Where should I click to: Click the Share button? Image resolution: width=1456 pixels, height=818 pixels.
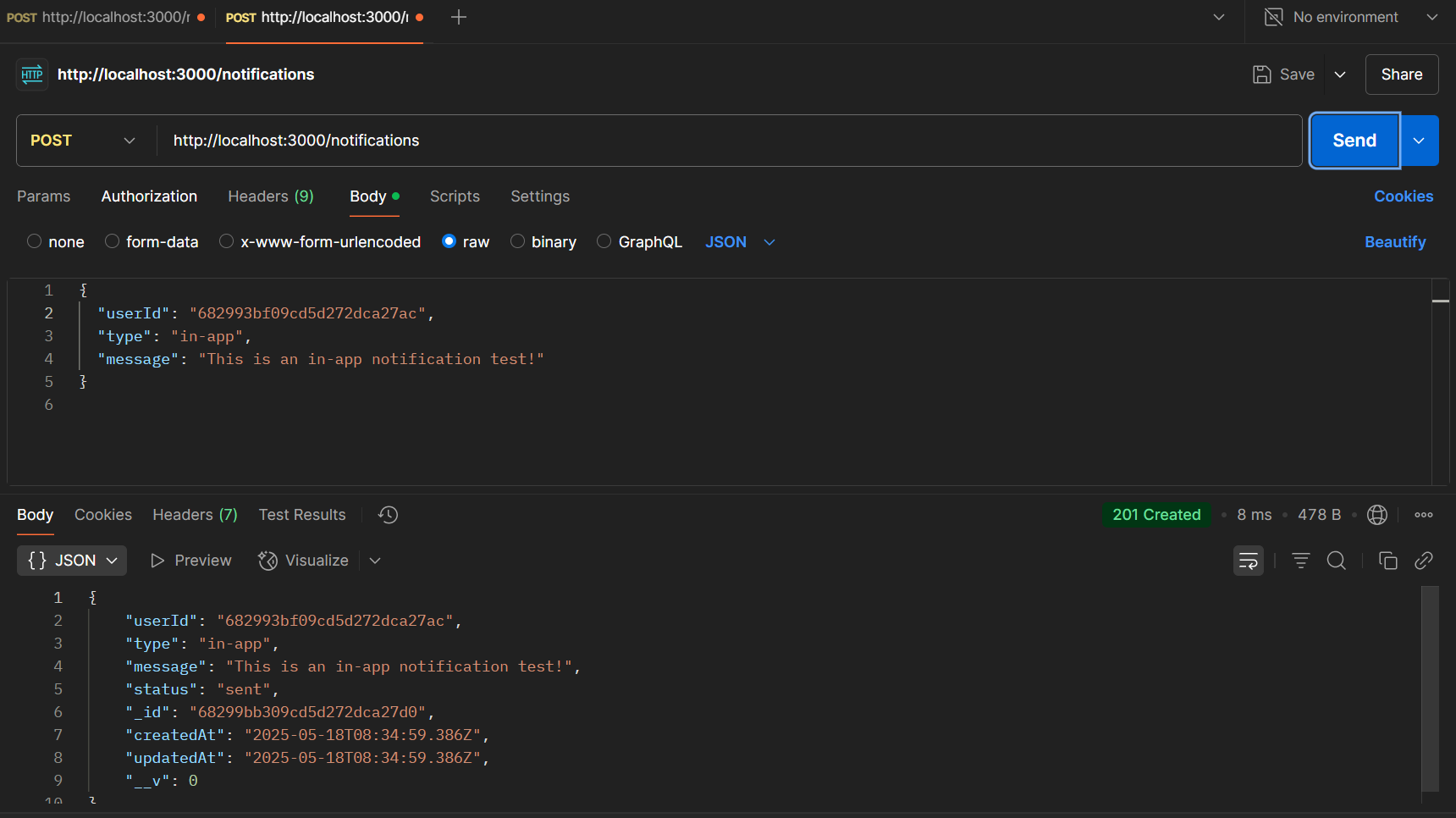pos(1402,75)
